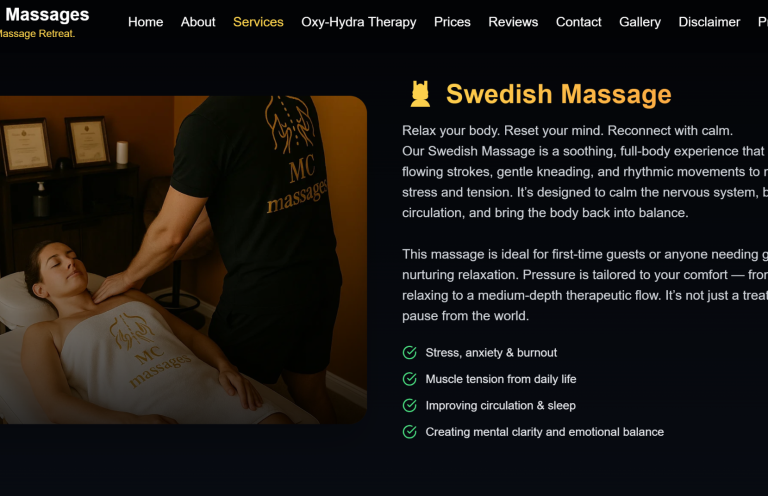Go to the About page

point(198,22)
